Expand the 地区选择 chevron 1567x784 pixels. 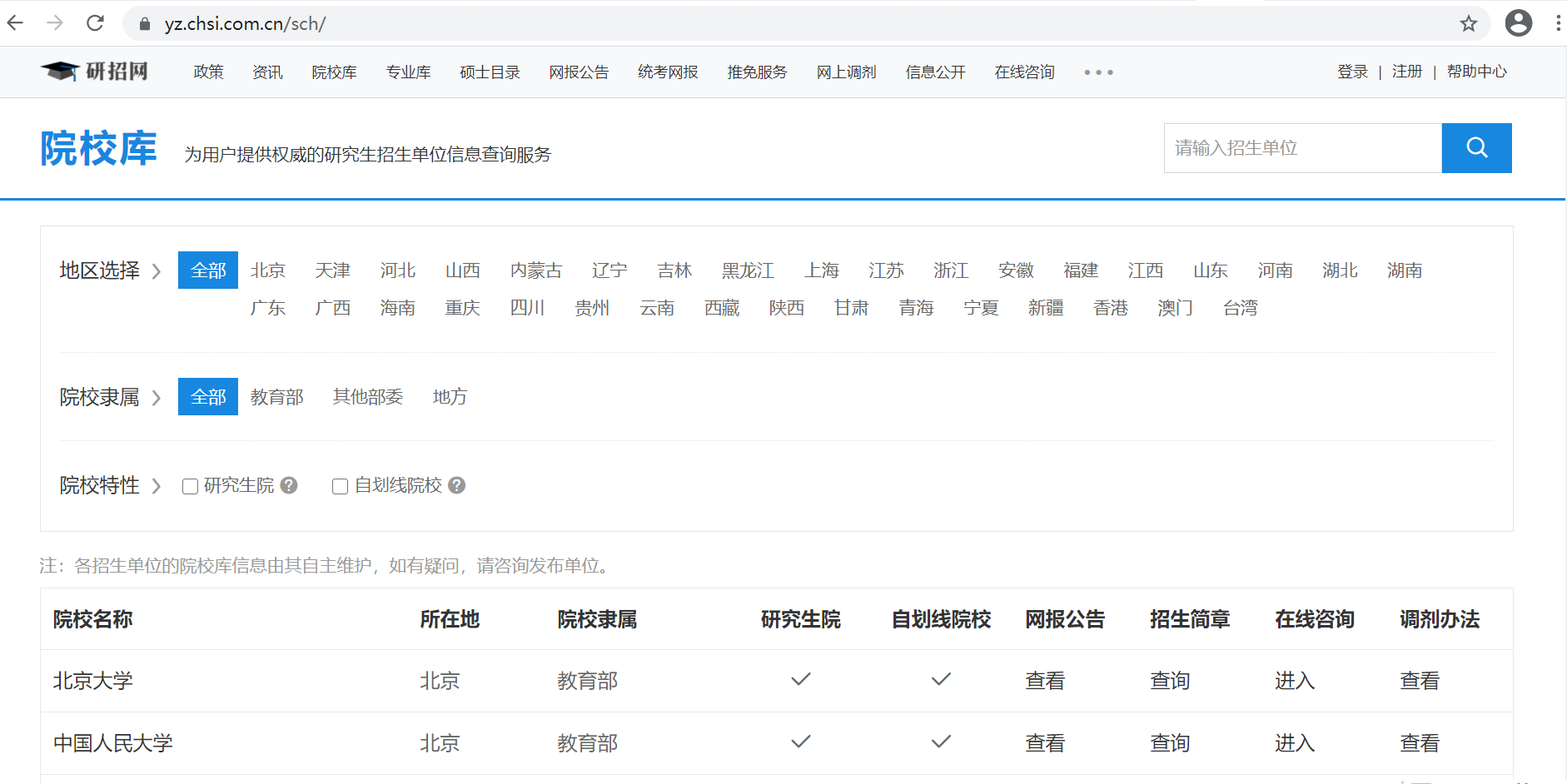[156, 271]
